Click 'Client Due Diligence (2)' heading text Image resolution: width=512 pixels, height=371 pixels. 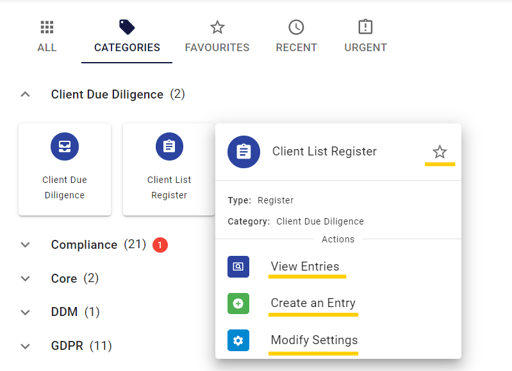pos(118,94)
